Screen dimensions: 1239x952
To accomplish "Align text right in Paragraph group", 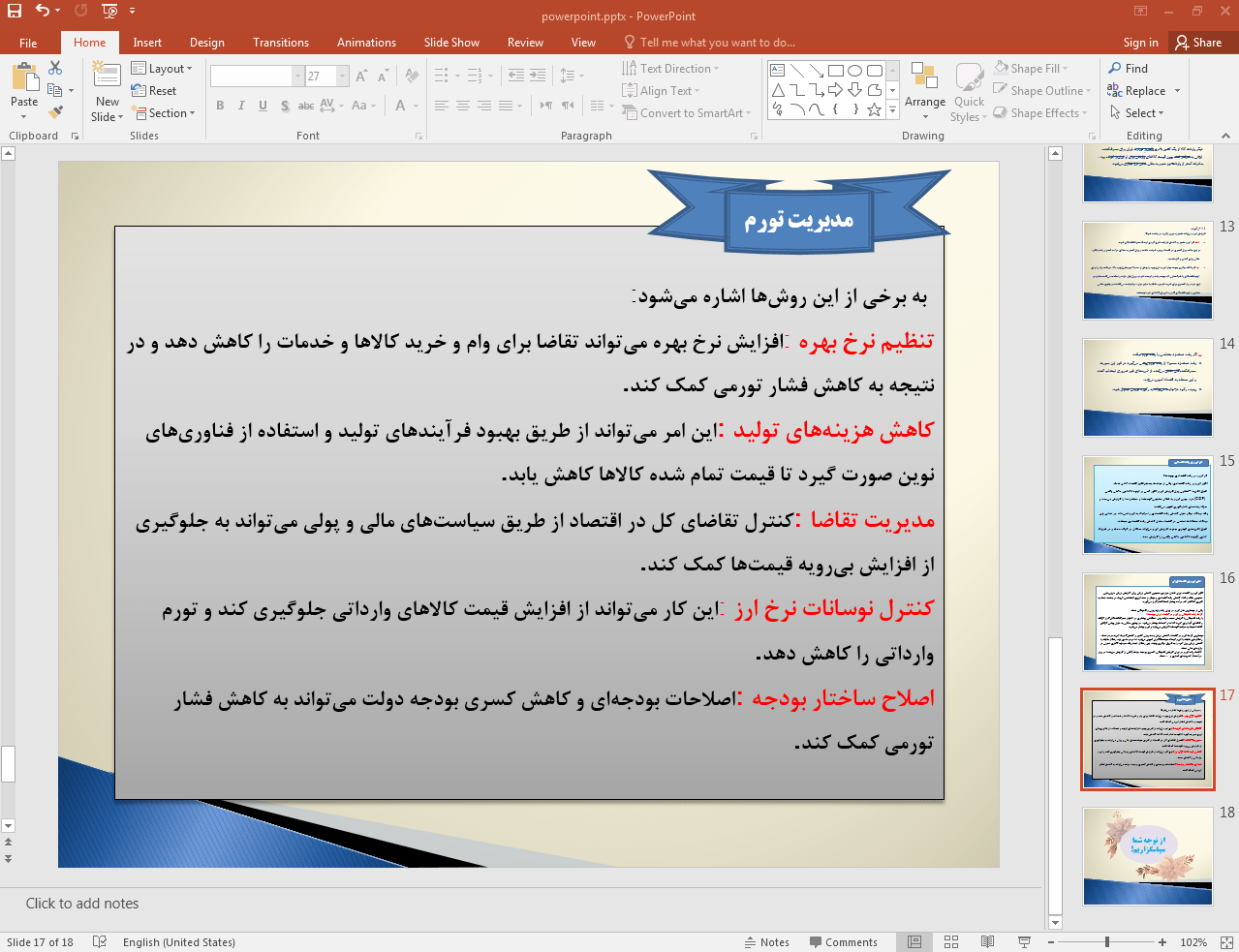I will 484,106.
